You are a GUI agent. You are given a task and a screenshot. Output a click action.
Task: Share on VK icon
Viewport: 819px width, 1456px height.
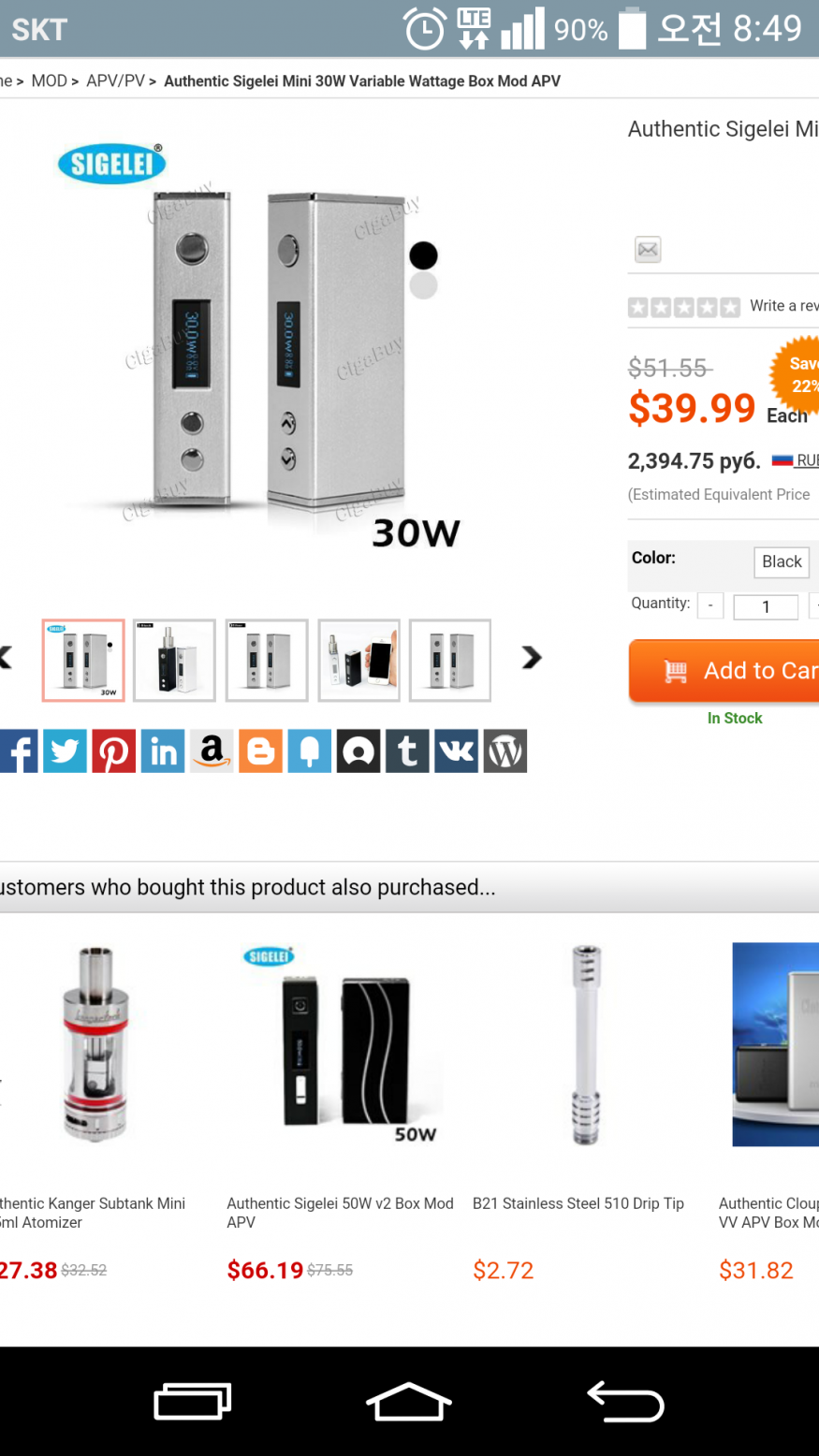coord(456,750)
